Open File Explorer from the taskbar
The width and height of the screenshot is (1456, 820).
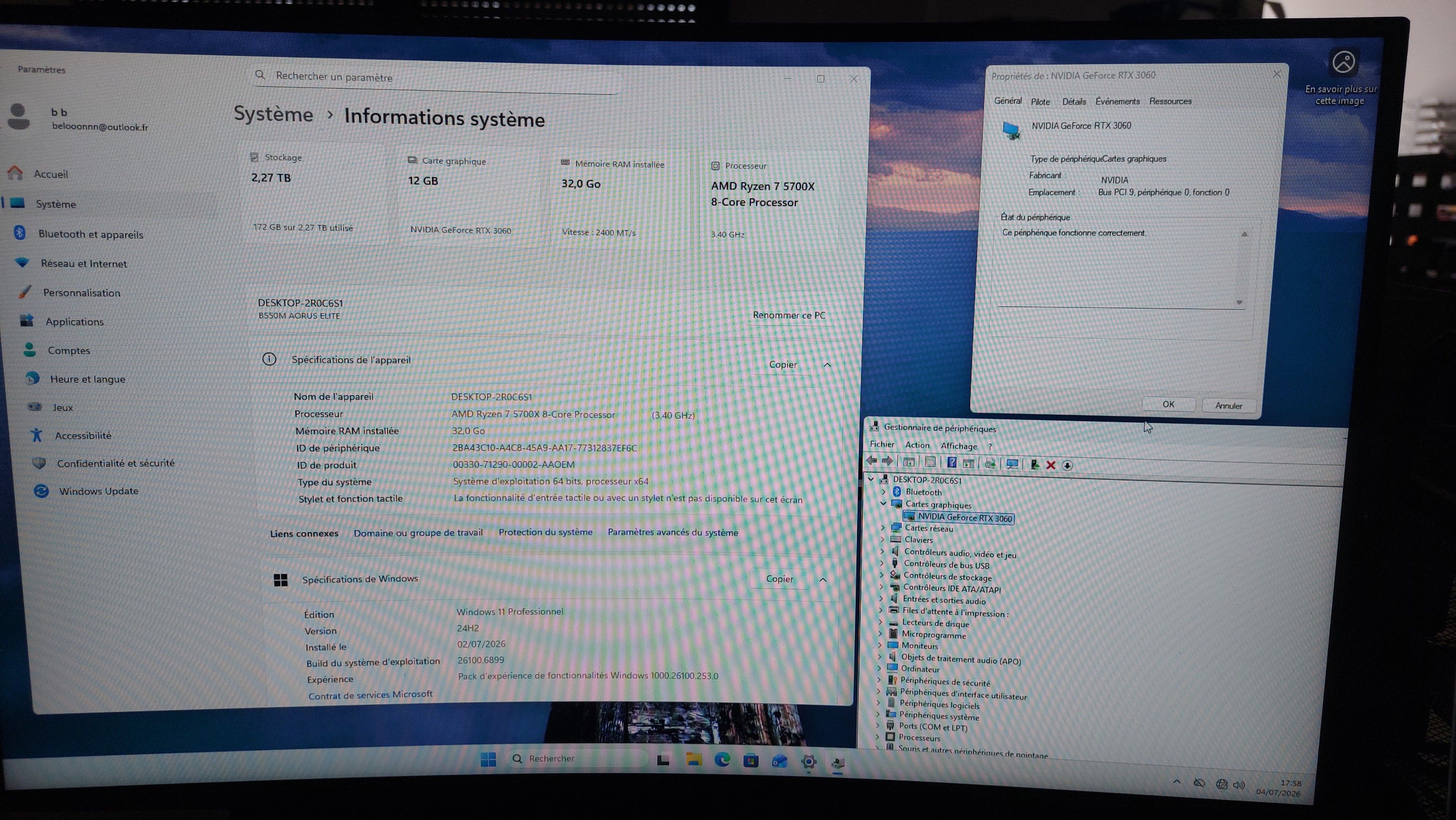[x=694, y=760]
